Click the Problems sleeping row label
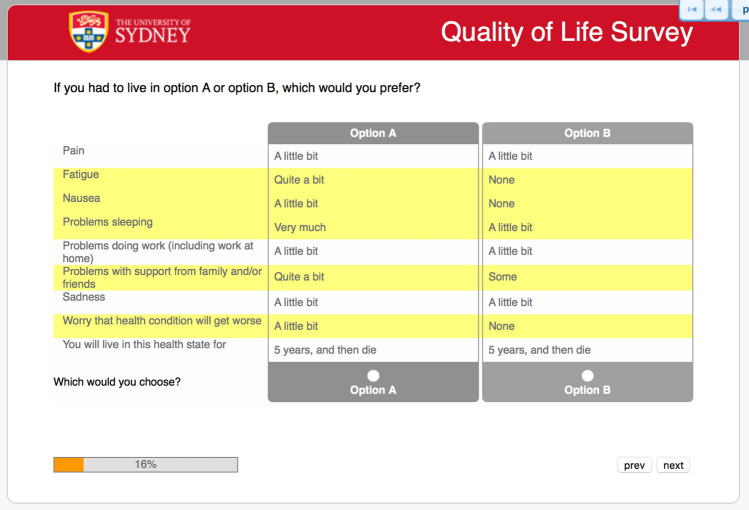Viewport: 749px width, 510px height. pos(107,222)
